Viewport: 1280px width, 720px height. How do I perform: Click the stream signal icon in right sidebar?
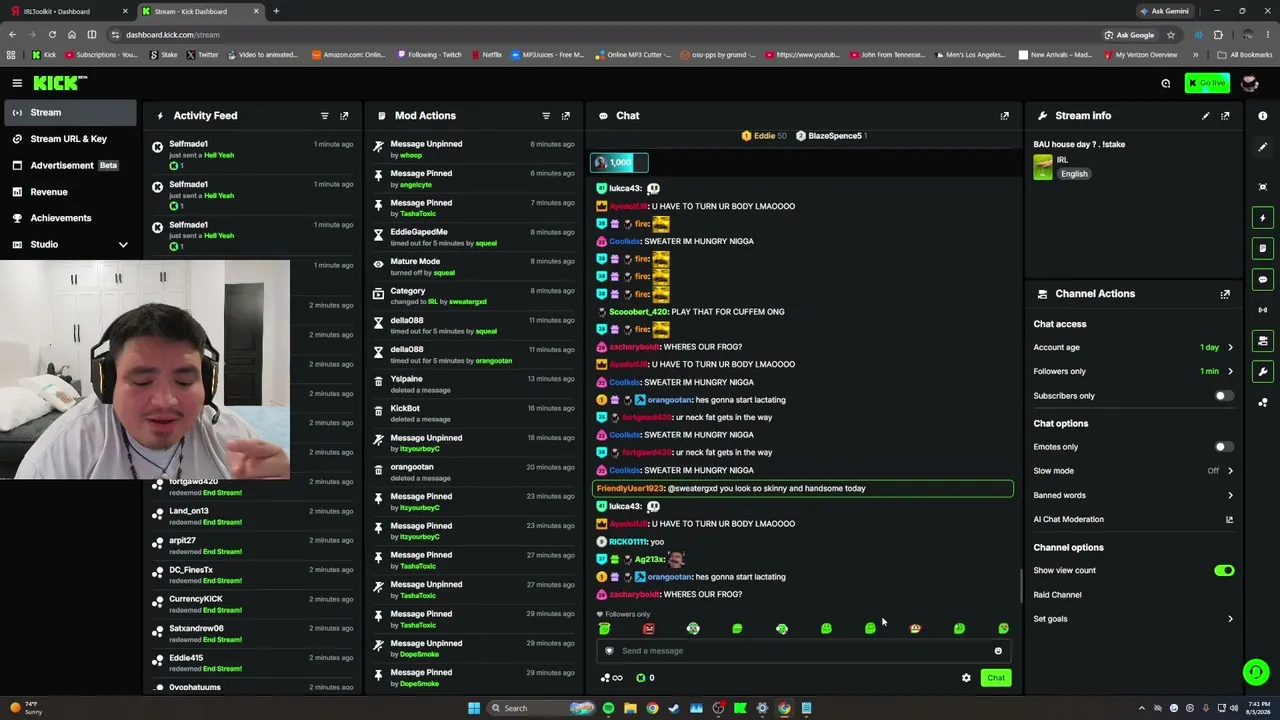click(1263, 310)
